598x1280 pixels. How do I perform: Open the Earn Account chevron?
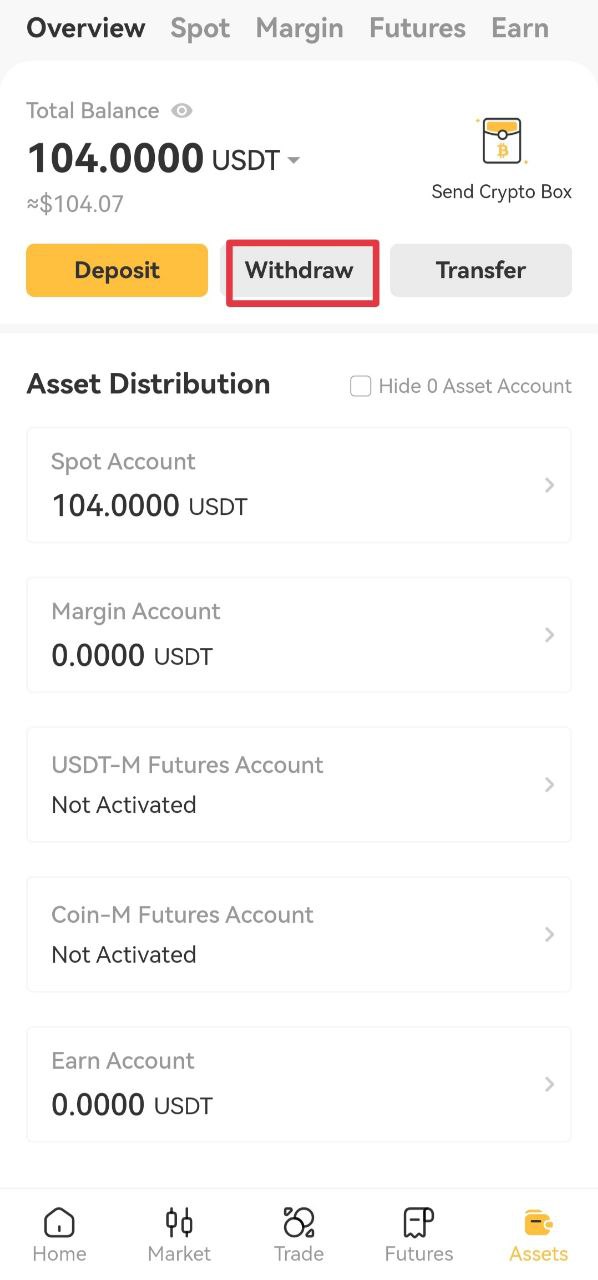[x=549, y=1084]
